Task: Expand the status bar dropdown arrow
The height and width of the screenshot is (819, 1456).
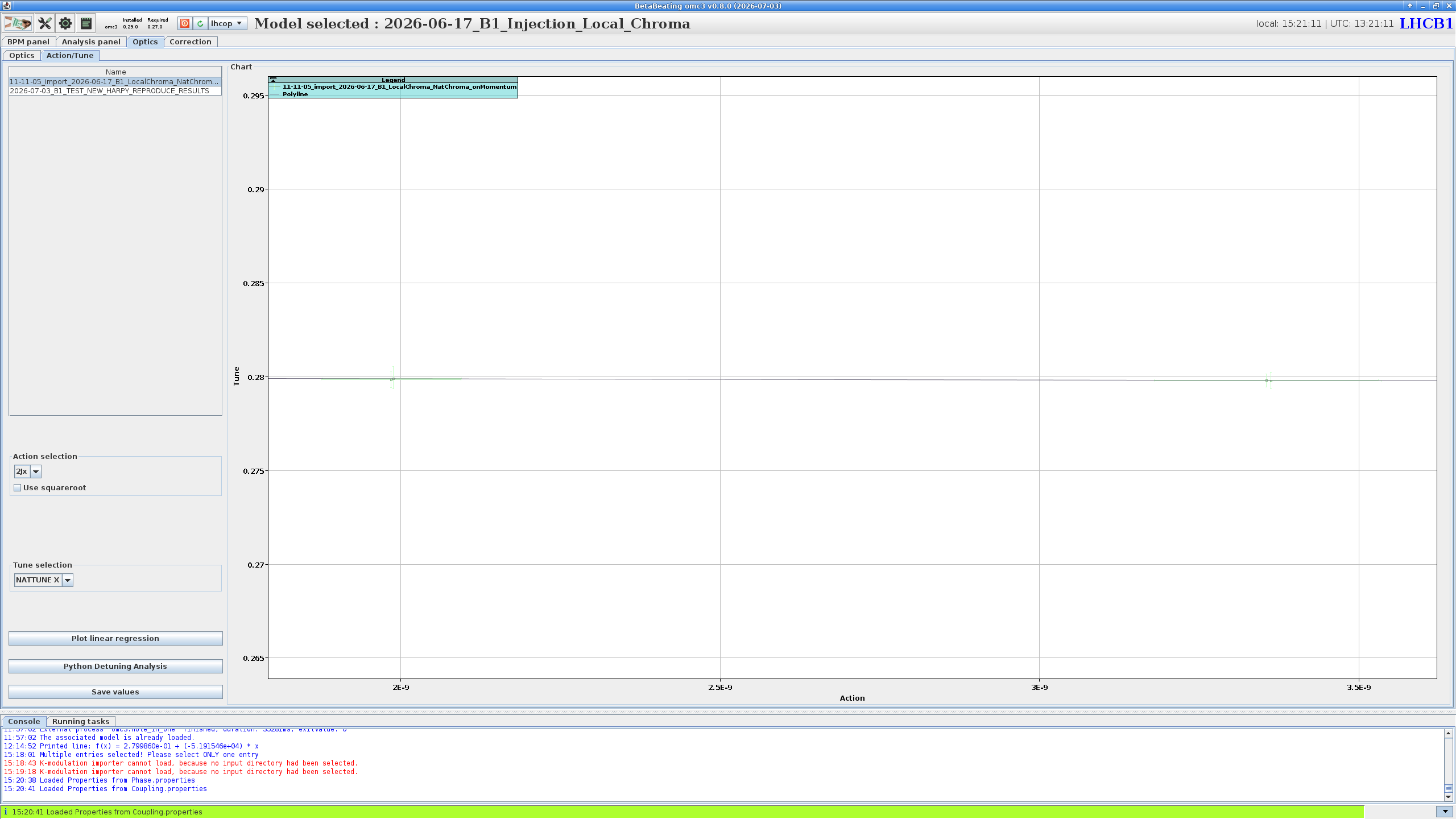Action: point(1445,812)
